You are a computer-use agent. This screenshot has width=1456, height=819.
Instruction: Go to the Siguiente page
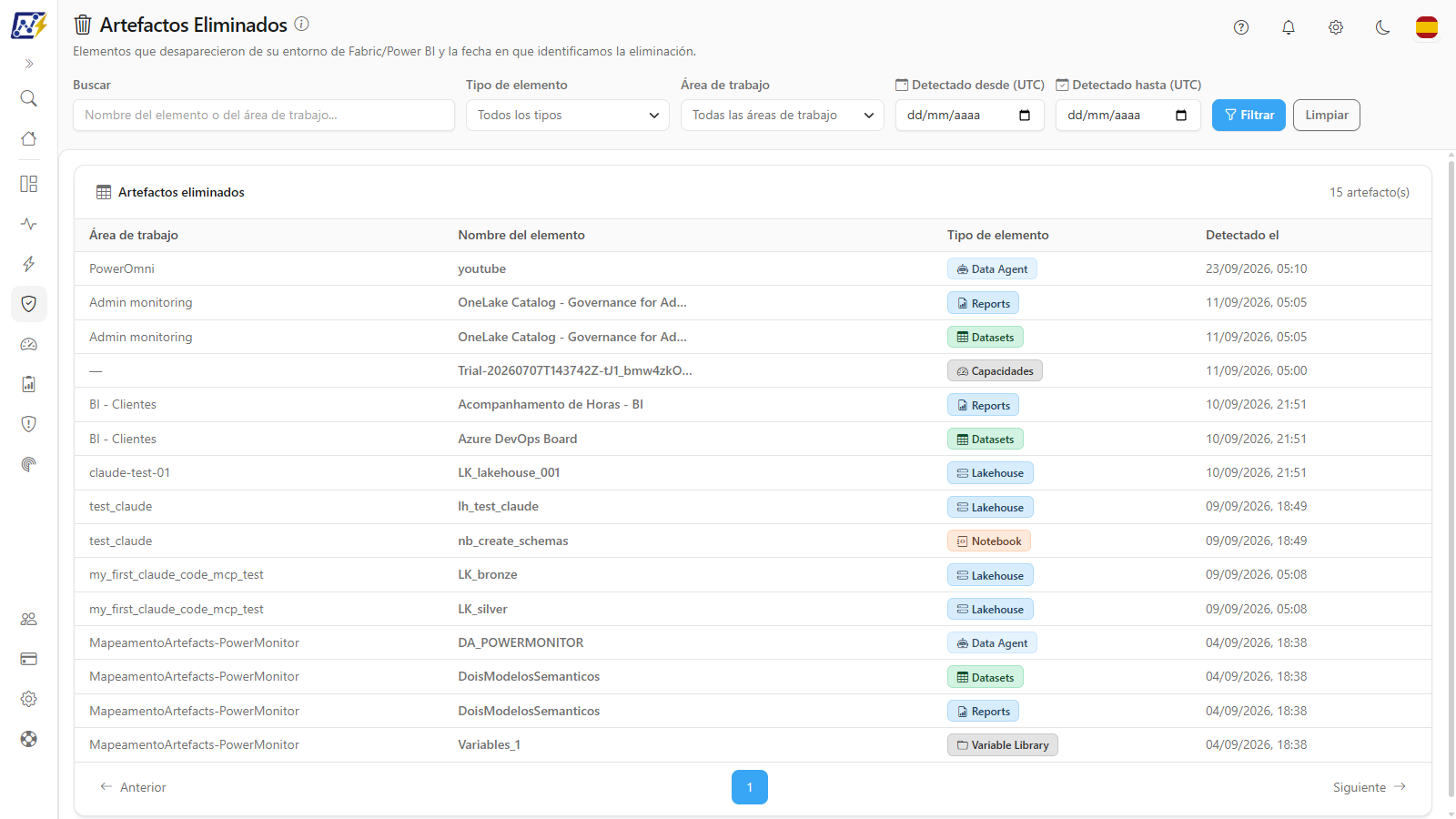point(1370,787)
